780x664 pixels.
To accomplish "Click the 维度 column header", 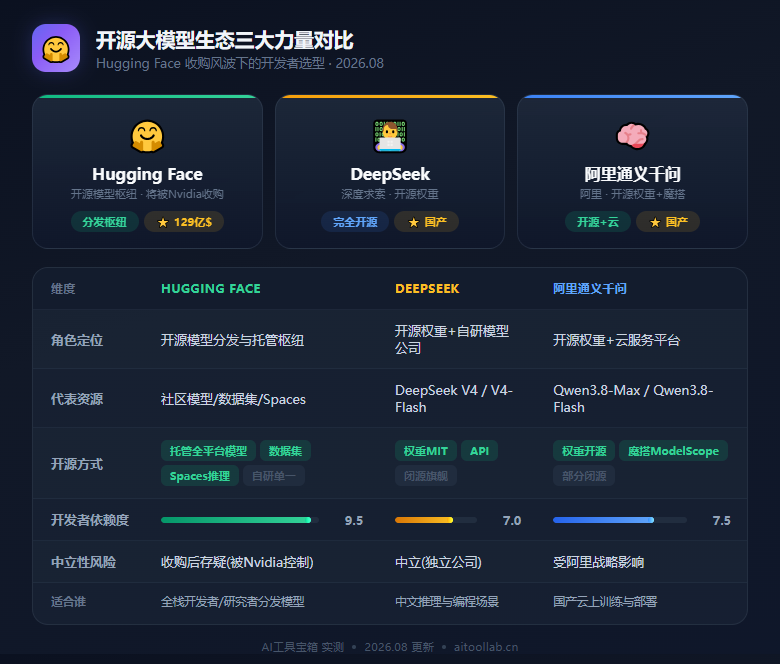I will 63,288.
